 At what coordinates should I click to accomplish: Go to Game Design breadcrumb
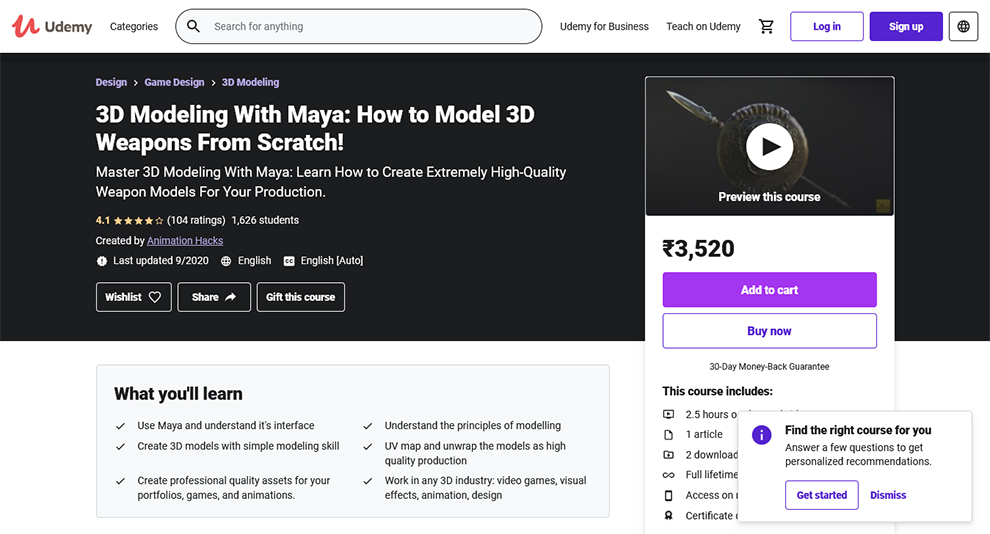(x=174, y=82)
